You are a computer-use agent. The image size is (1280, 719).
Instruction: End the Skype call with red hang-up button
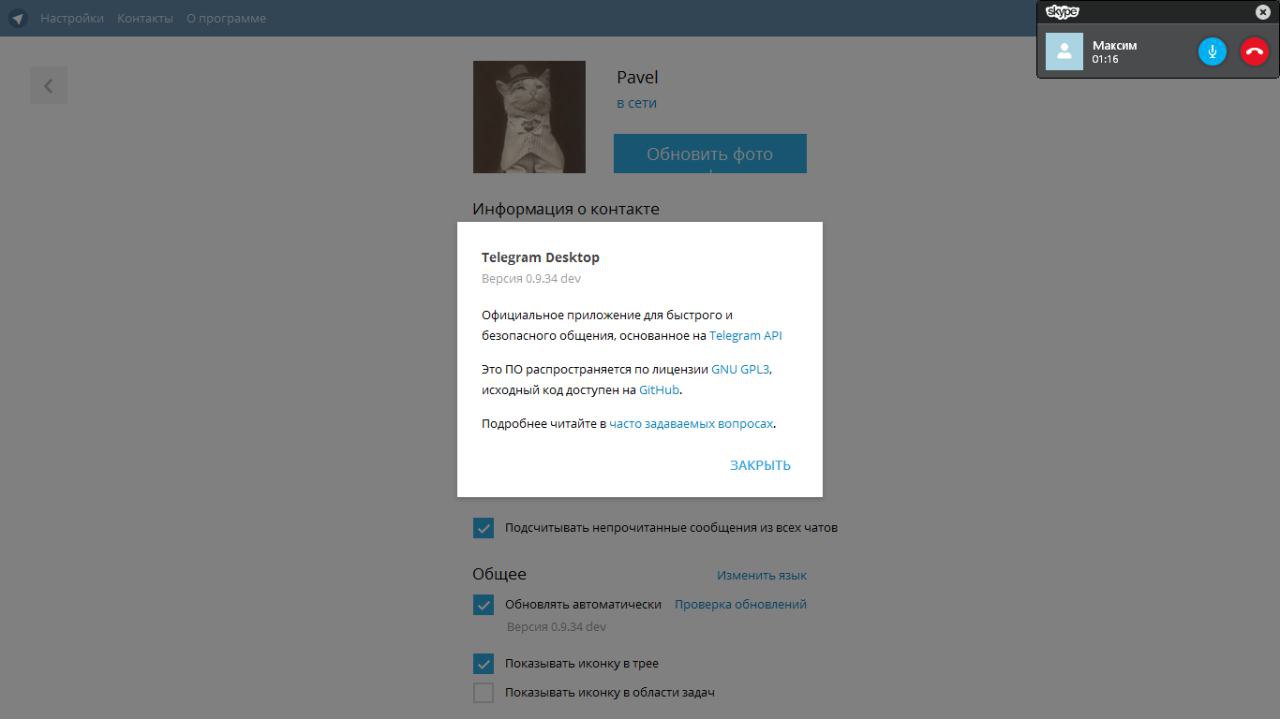1254,52
